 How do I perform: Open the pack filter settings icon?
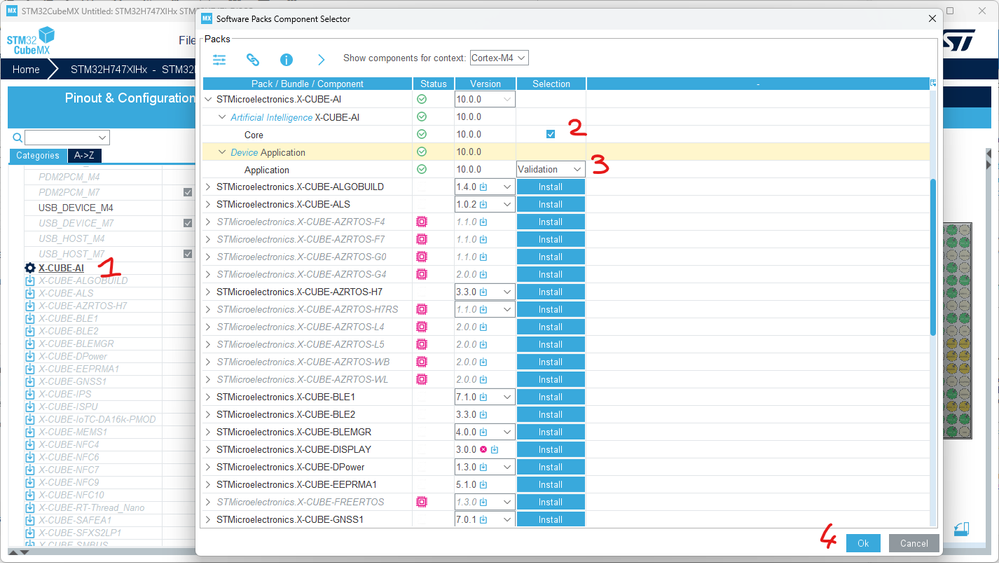click(x=219, y=60)
